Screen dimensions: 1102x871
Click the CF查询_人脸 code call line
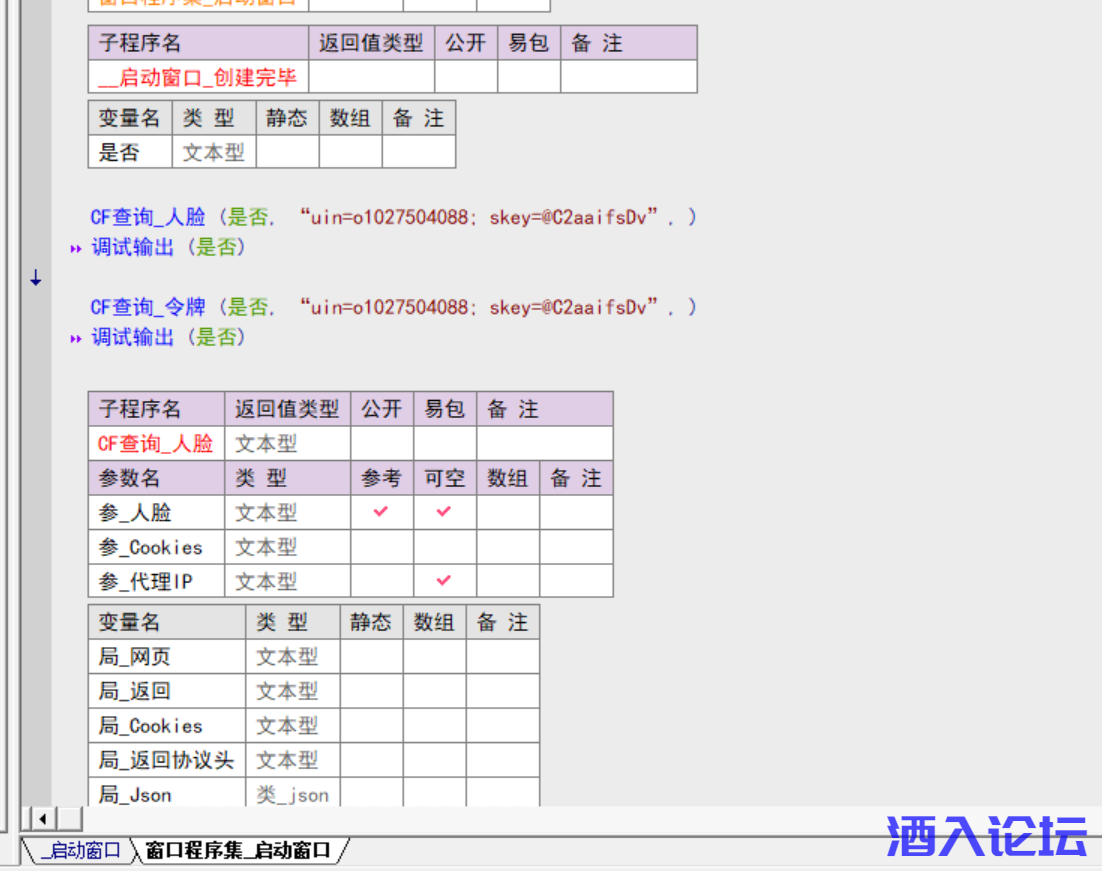coord(393,217)
